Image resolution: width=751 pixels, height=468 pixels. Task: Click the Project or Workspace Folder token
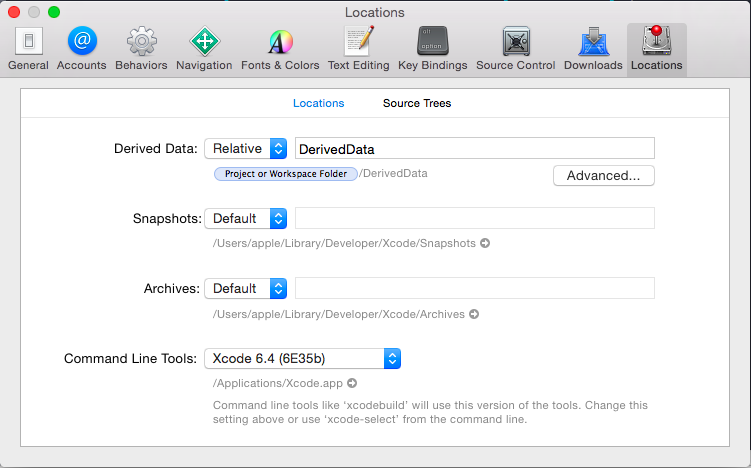(x=286, y=174)
